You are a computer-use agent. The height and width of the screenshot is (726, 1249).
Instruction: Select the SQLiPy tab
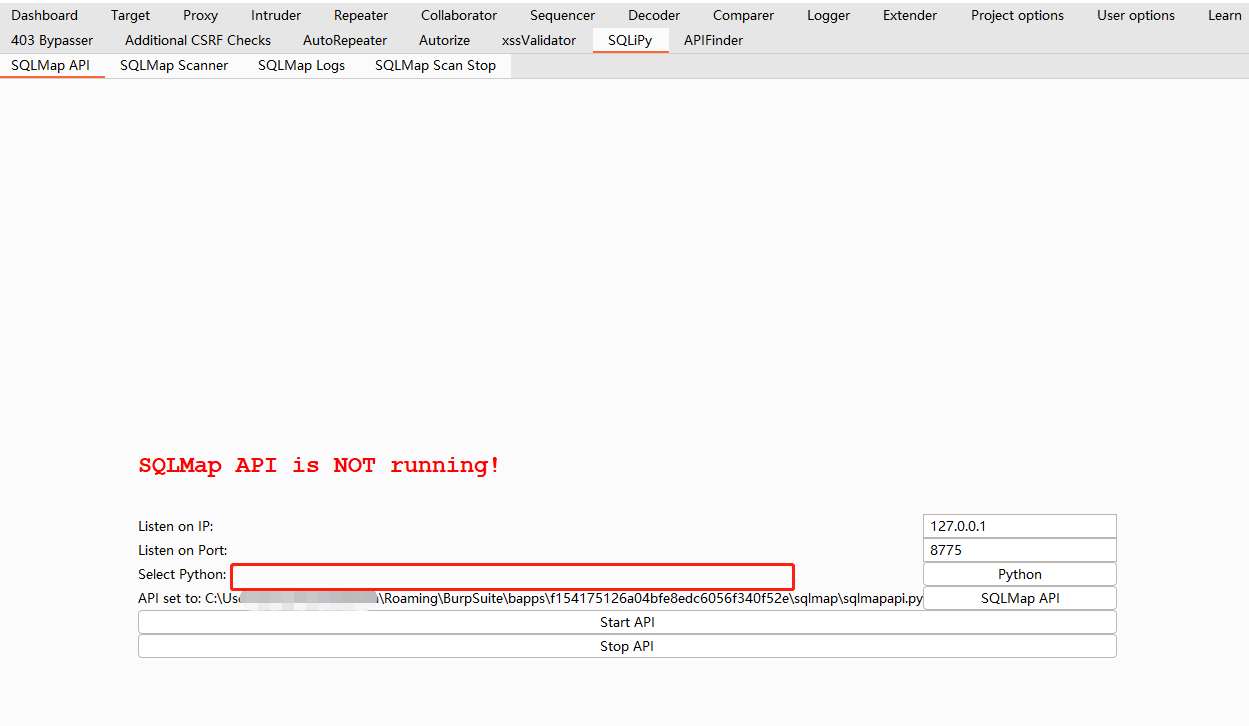click(630, 40)
